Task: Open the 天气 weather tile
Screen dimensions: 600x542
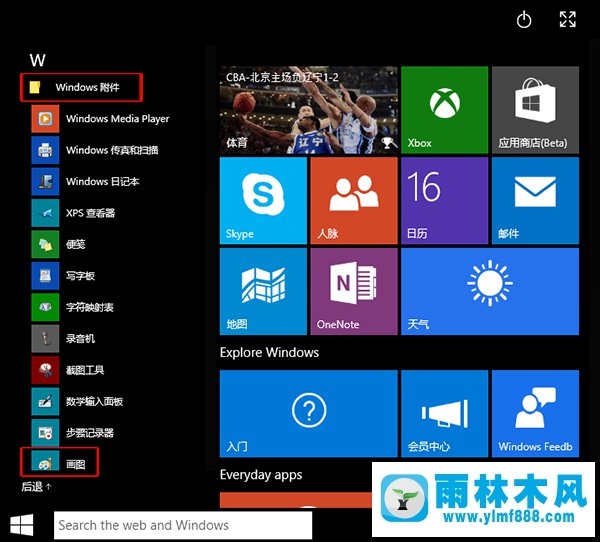Action: click(x=490, y=291)
